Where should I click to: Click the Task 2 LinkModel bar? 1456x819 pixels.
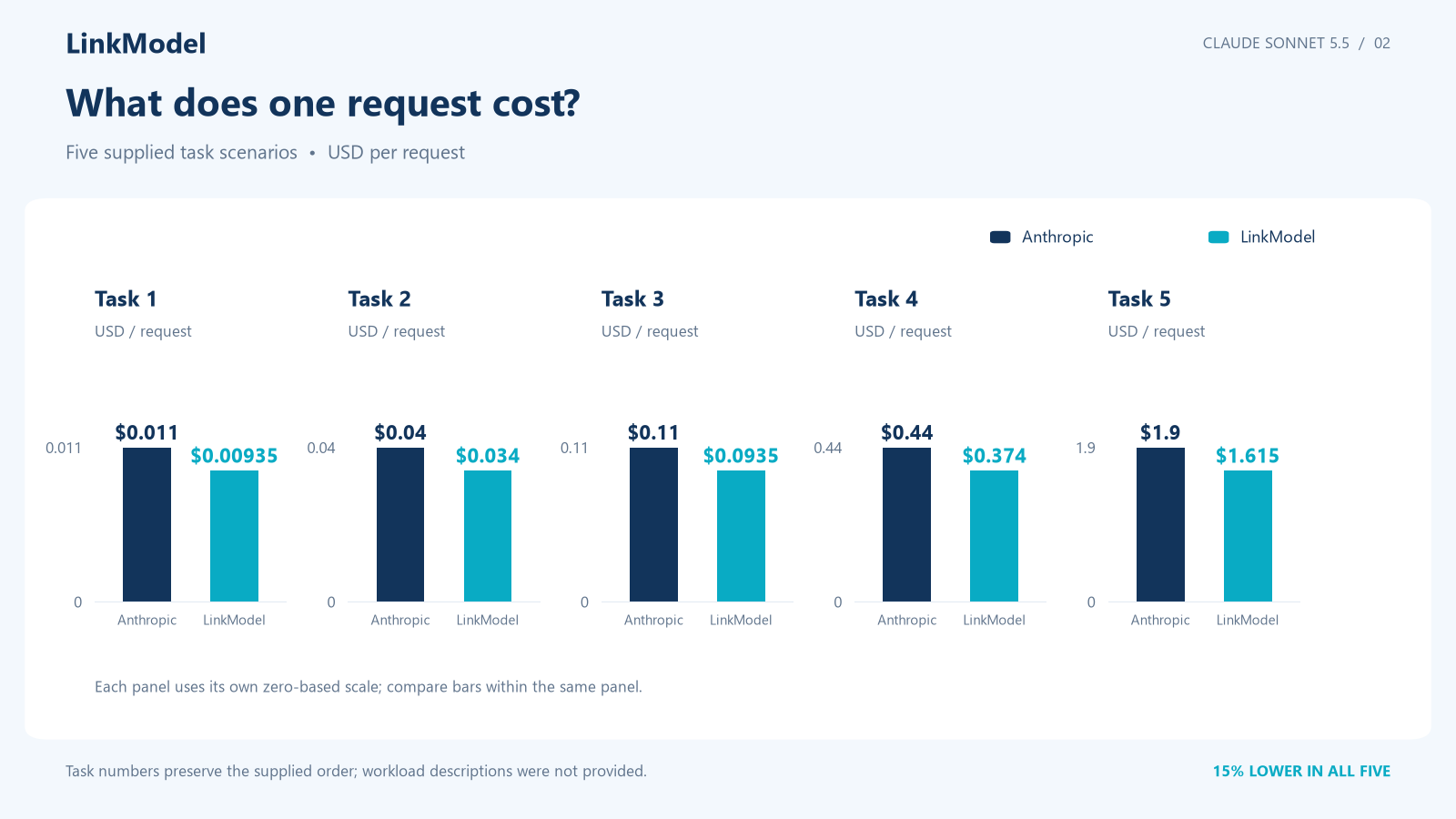pyautogui.click(x=488, y=536)
